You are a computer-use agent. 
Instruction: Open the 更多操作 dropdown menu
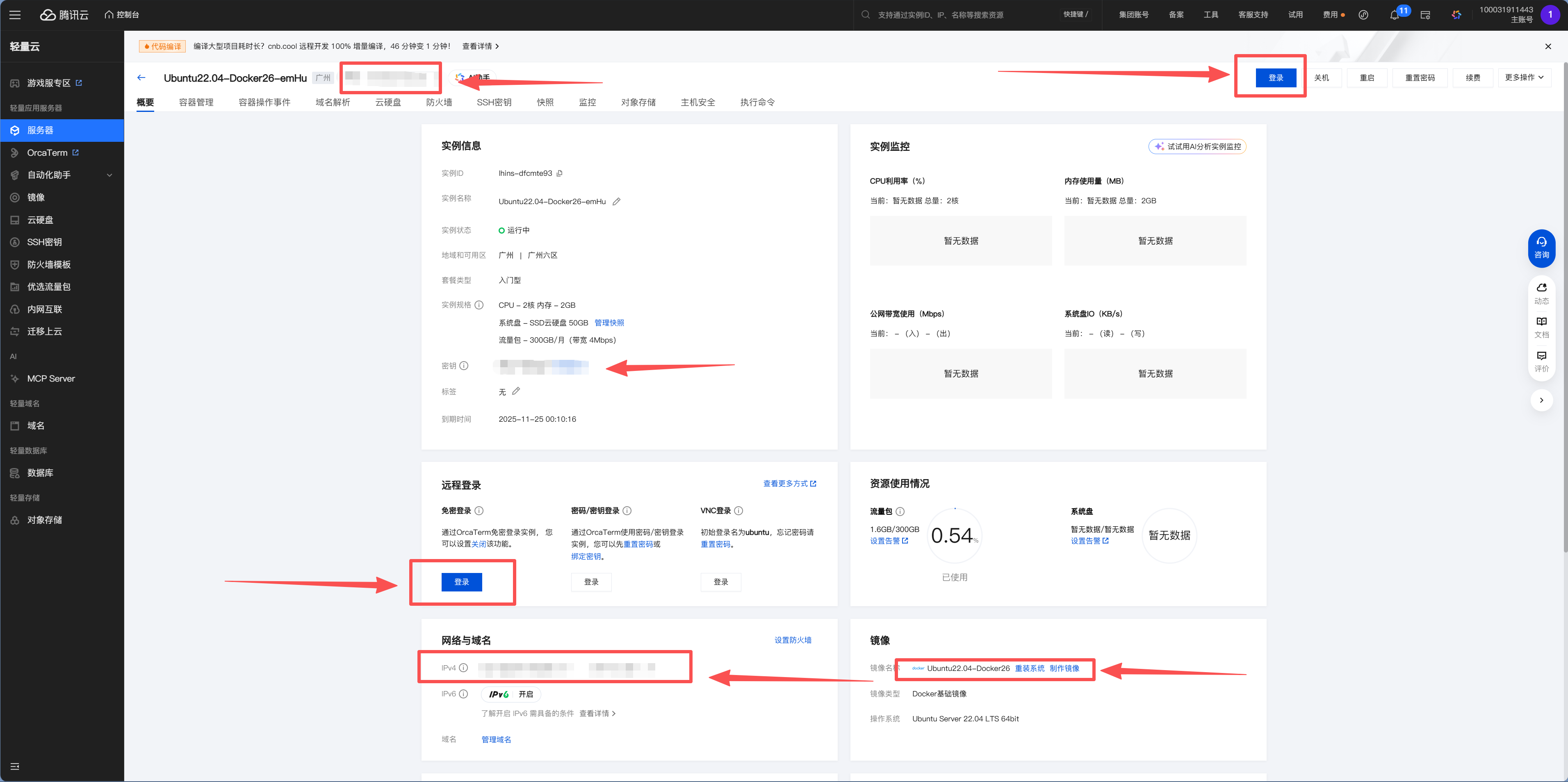pos(1524,77)
